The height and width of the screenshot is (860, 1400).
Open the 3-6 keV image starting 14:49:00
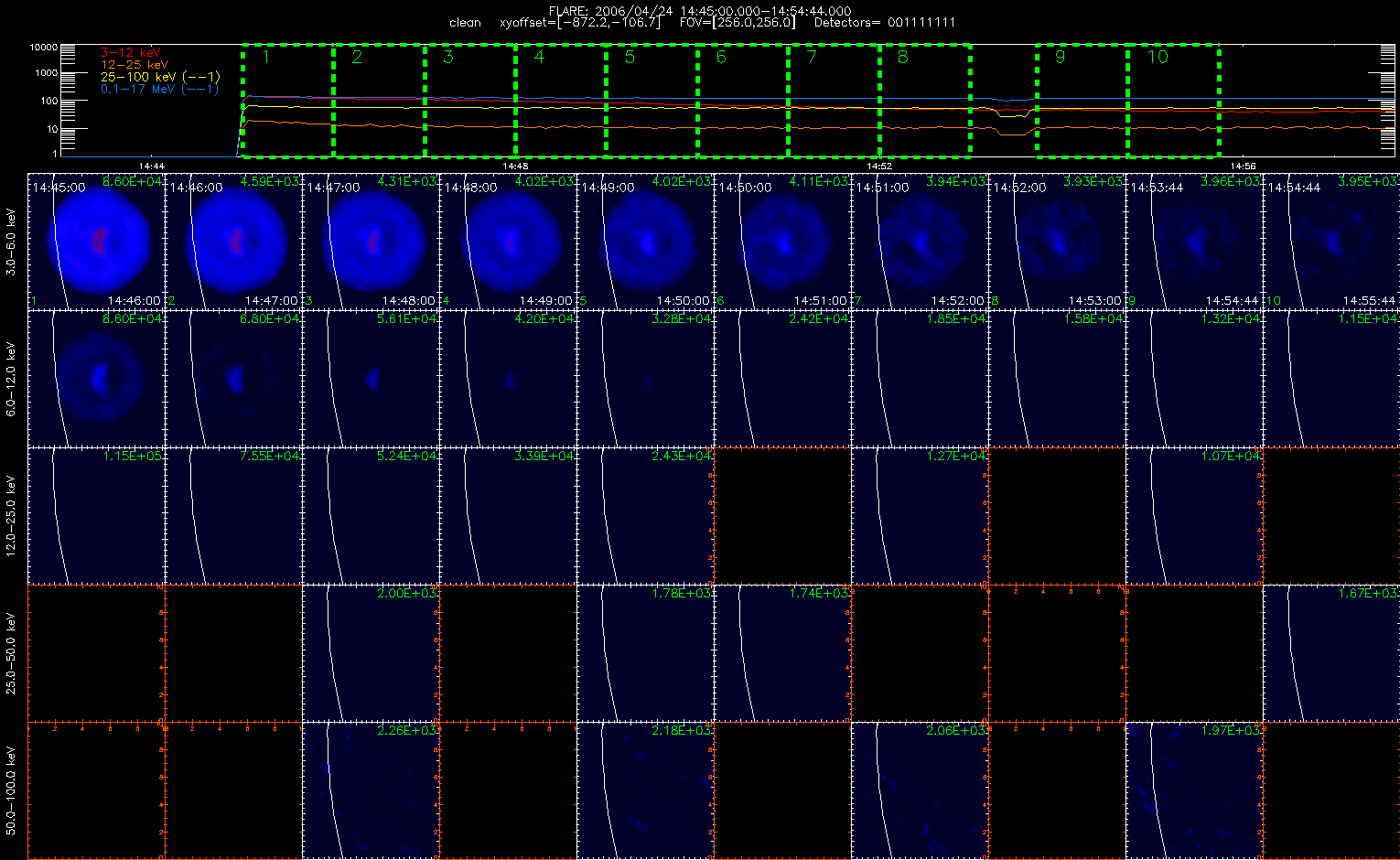pyautogui.click(x=645, y=241)
